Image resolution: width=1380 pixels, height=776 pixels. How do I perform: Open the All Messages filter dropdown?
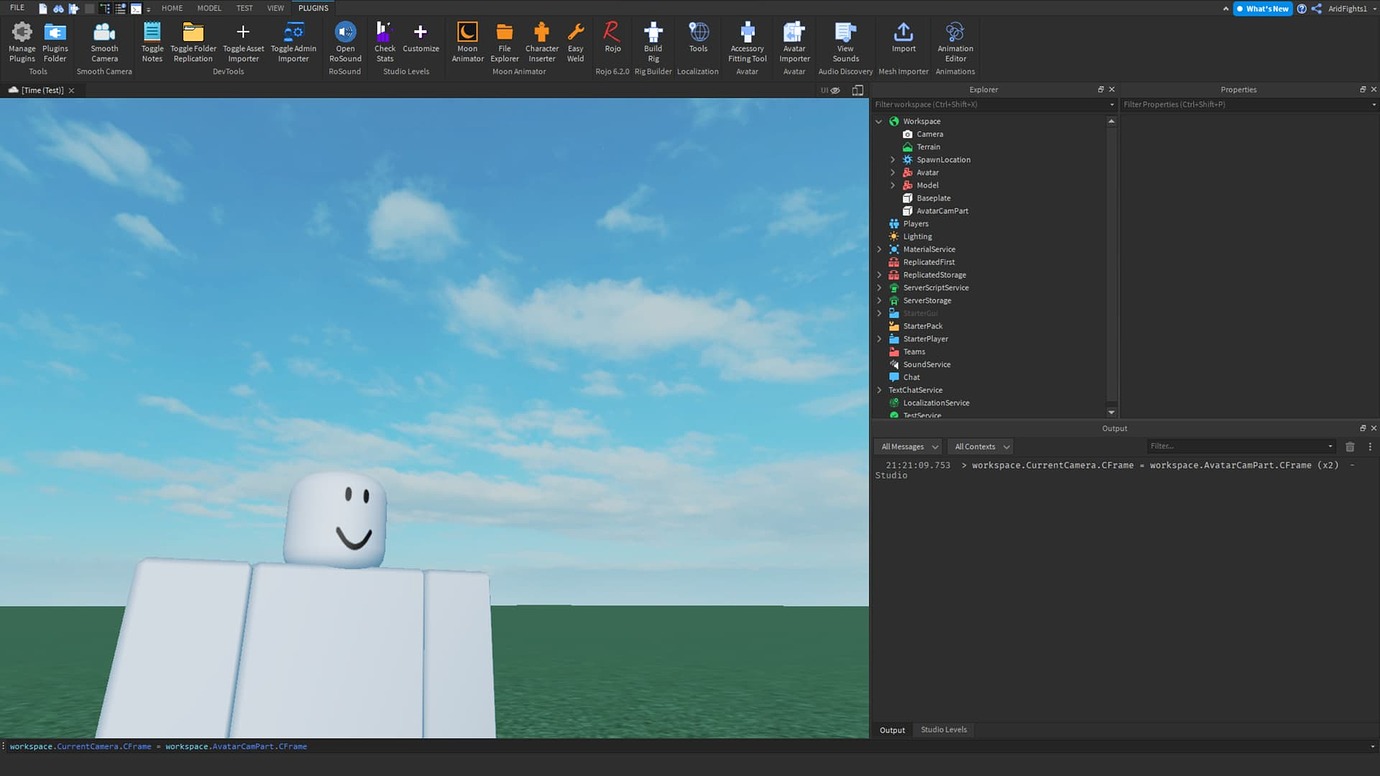(906, 446)
